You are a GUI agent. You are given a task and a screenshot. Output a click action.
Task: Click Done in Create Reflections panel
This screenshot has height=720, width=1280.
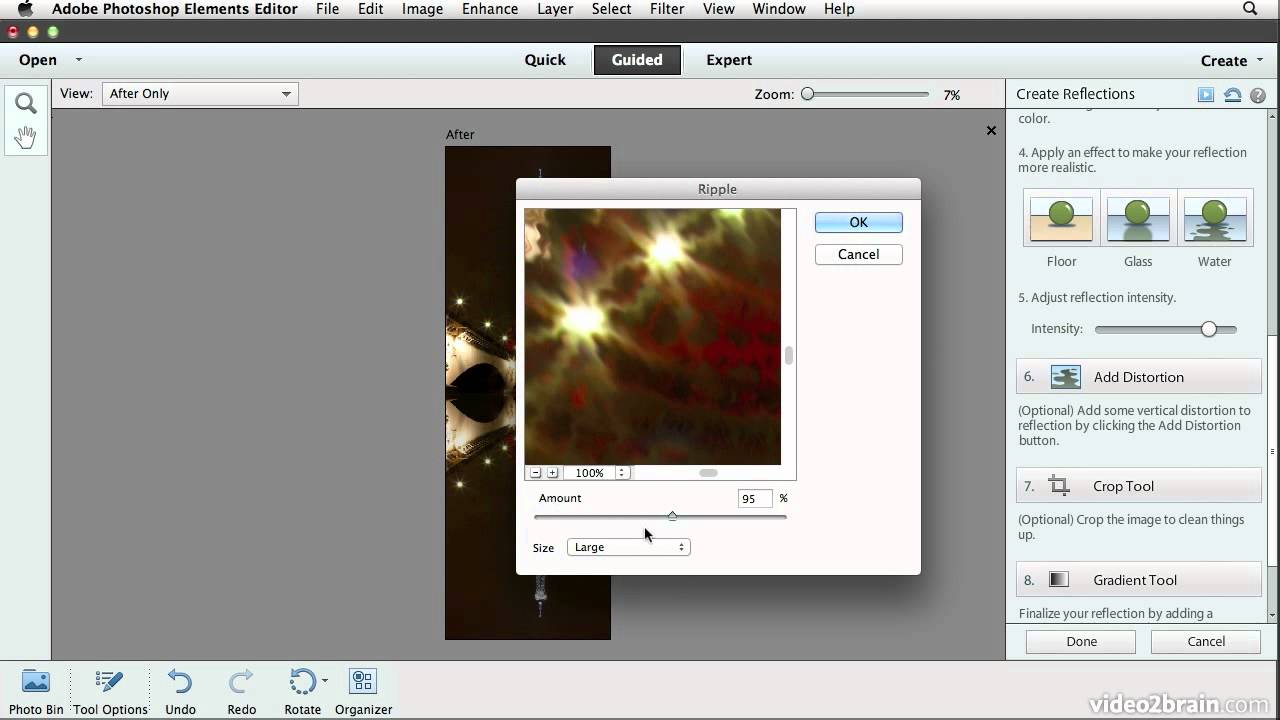click(x=1081, y=641)
